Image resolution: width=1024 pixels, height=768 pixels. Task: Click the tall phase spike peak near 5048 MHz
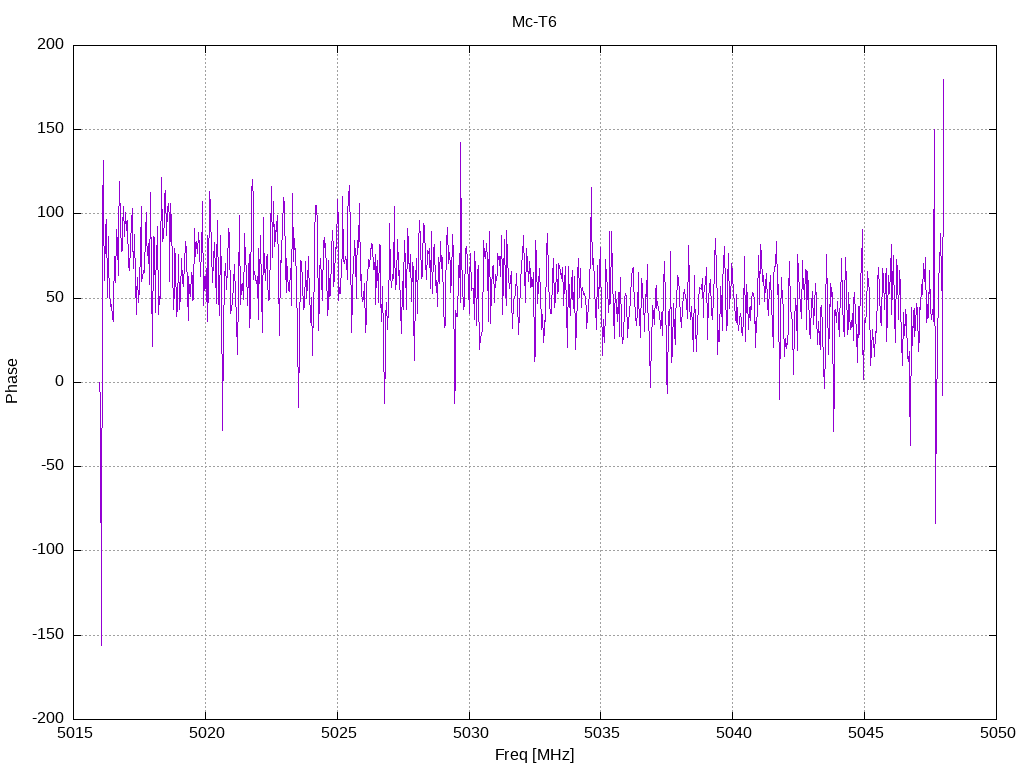pyautogui.click(x=943, y=82)
